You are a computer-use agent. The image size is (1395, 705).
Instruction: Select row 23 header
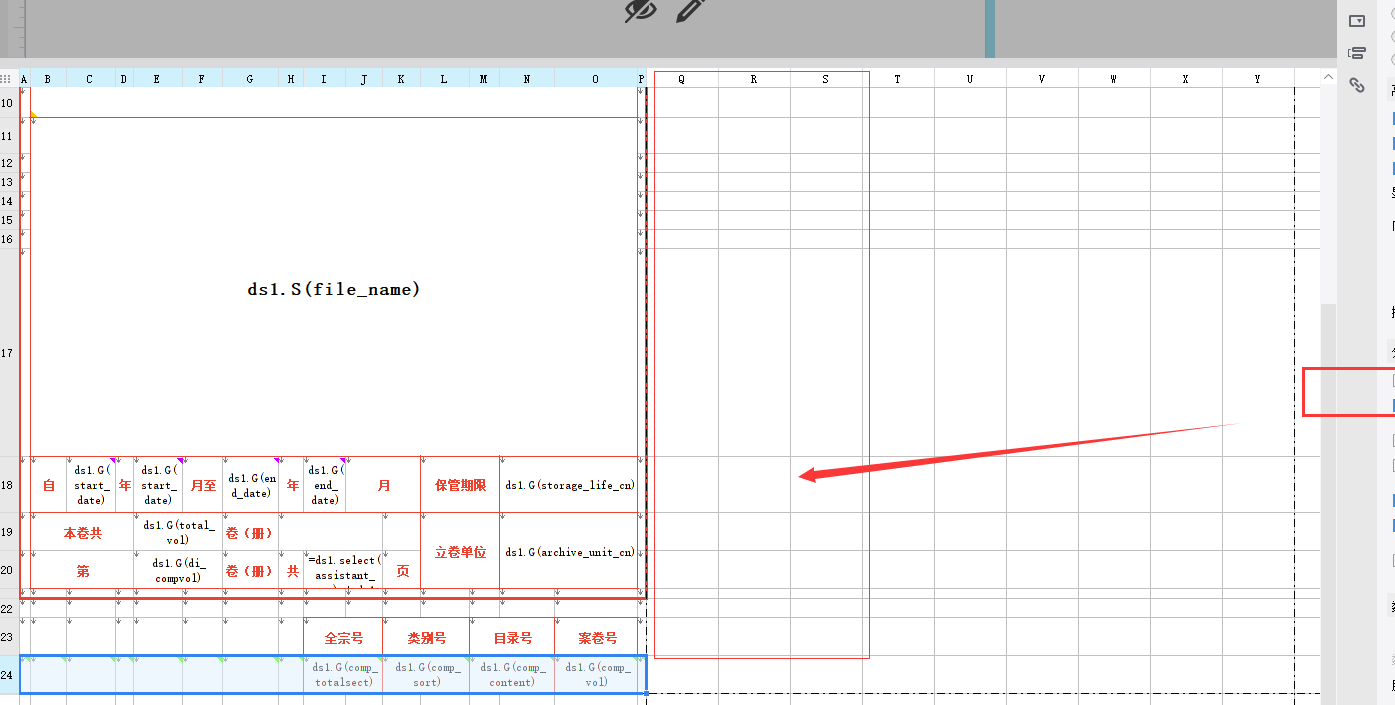(8, 637)
